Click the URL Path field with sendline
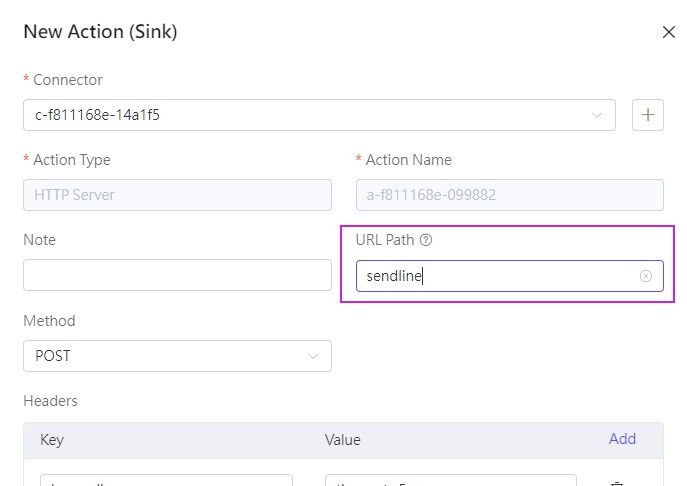 pos(497,276)
